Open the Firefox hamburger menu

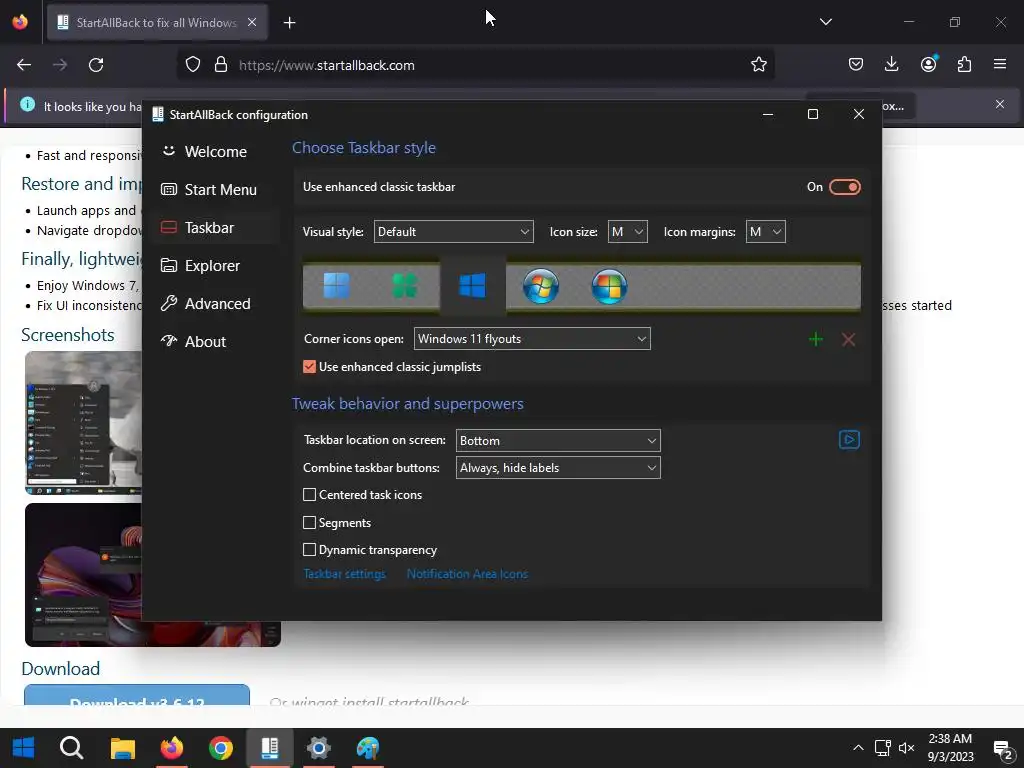click(1000, 64)
